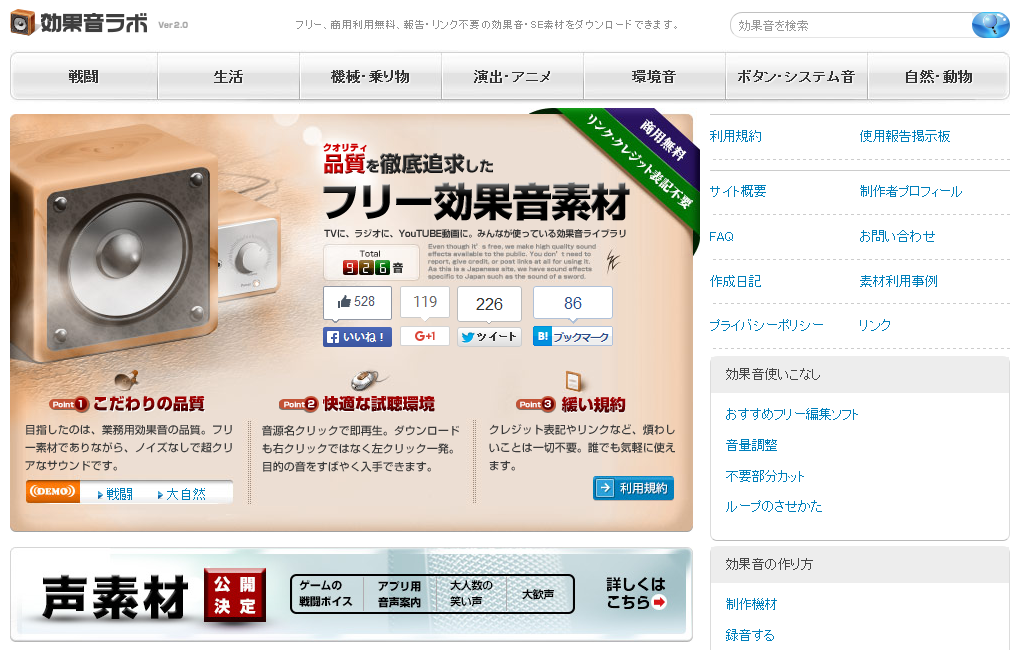Click the blue search magnifier button

(990, 25)
